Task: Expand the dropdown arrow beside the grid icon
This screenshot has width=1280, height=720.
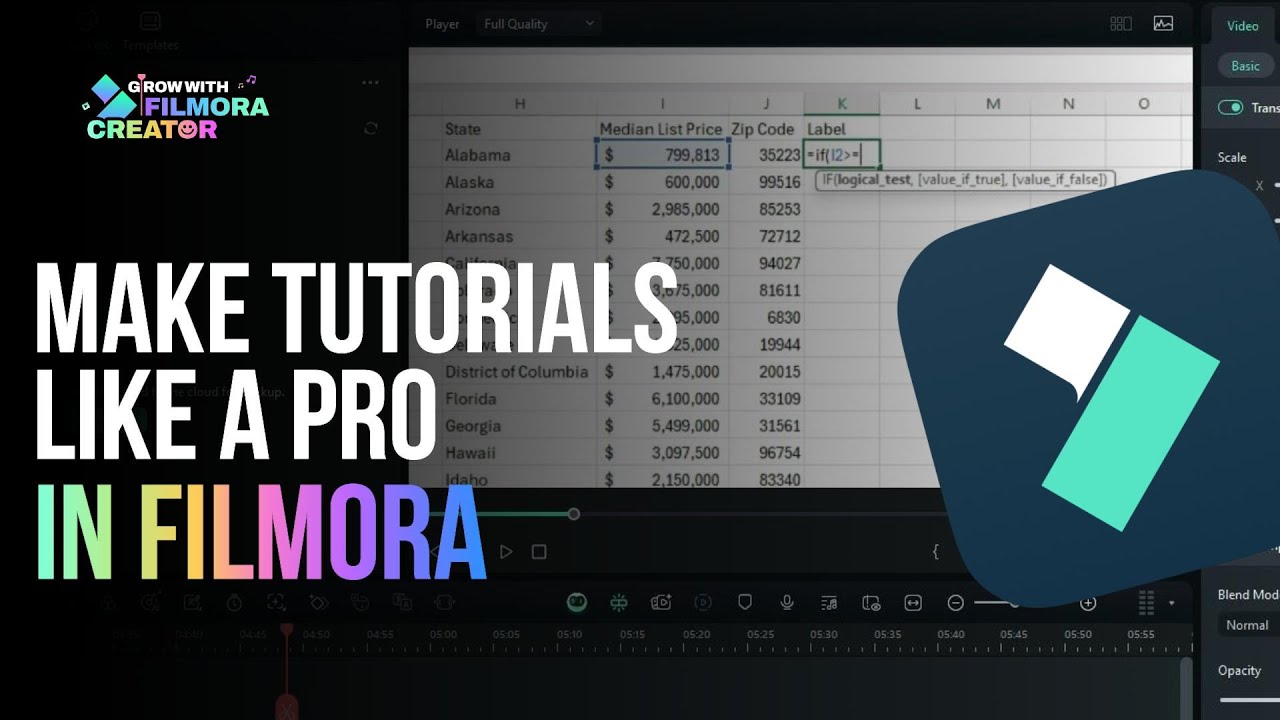Action: [1171, 604]
